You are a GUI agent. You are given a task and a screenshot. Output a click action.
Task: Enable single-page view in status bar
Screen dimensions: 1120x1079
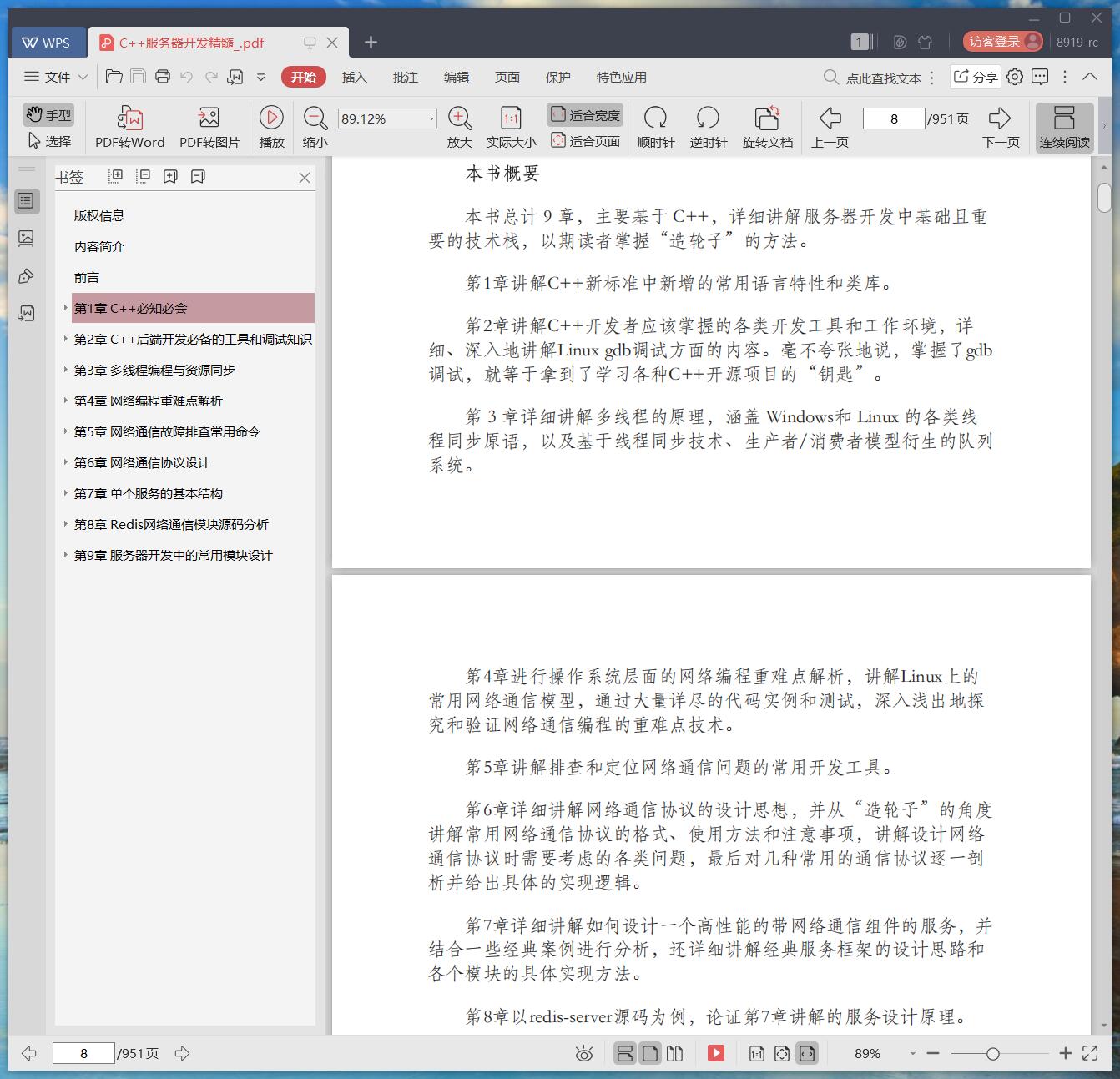click(x=649, y=1053)
